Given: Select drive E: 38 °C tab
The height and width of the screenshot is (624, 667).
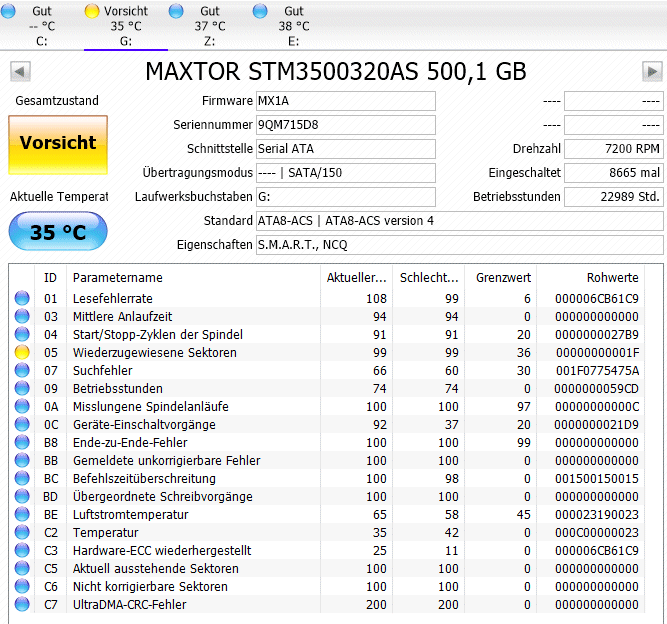Looking at the screenshot, I should (294, 26).
